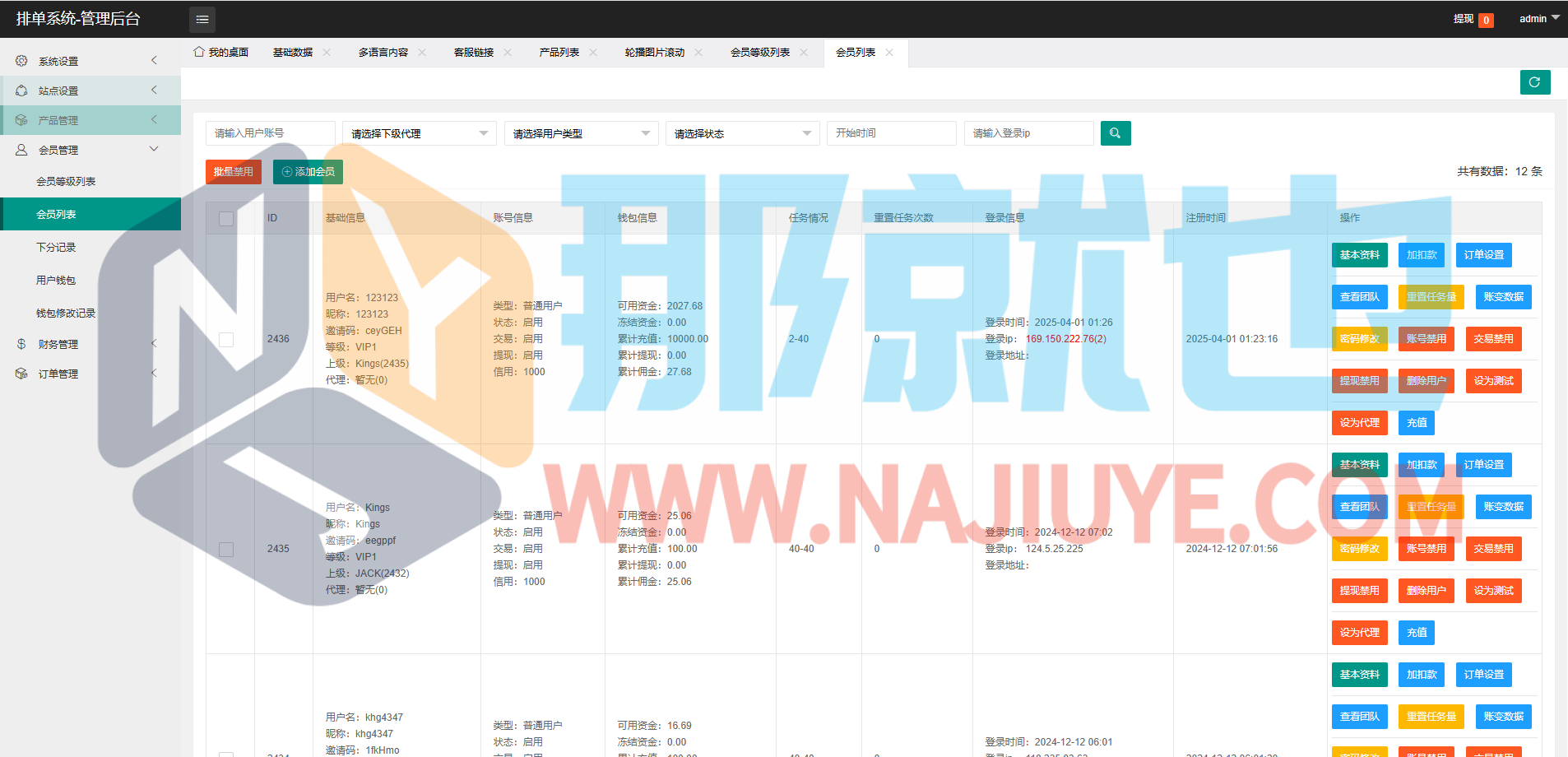Open the 请选择用户类型 dropdown
The height and width of the screenshot is (757, 1568).
pyautogui.click(x=581, y=133)
